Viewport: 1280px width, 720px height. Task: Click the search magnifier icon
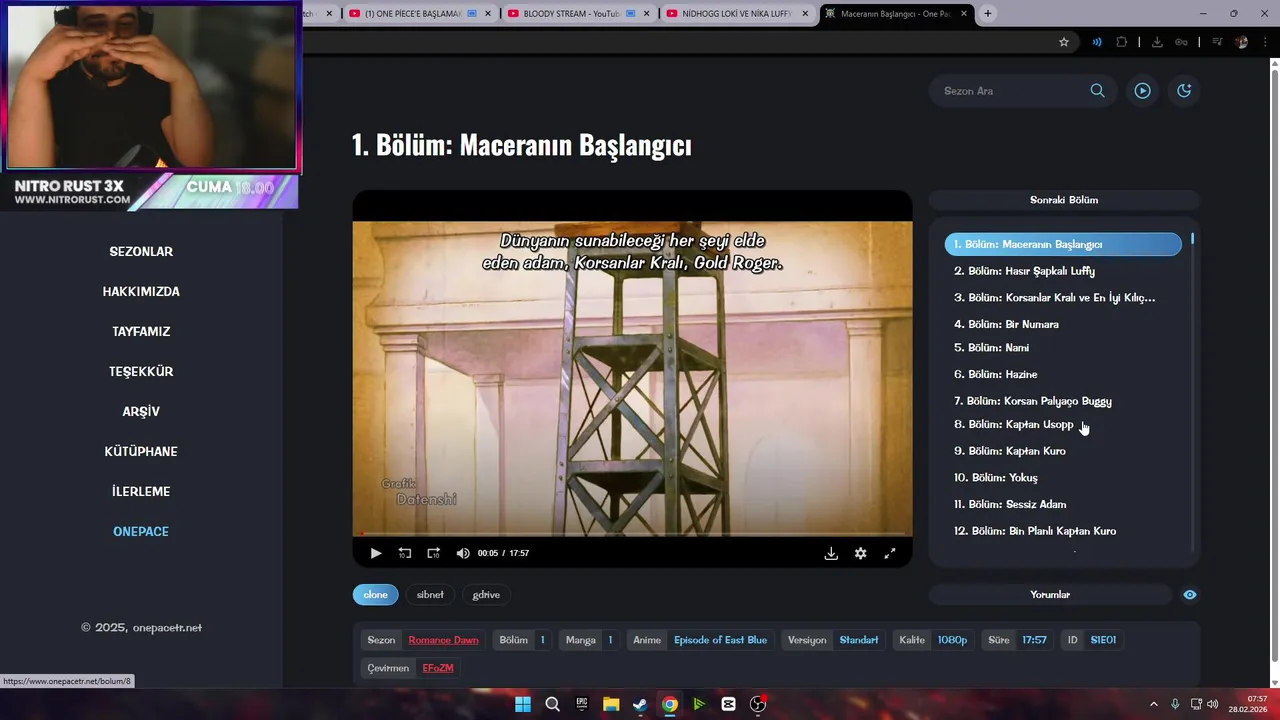coord(1097,91)
